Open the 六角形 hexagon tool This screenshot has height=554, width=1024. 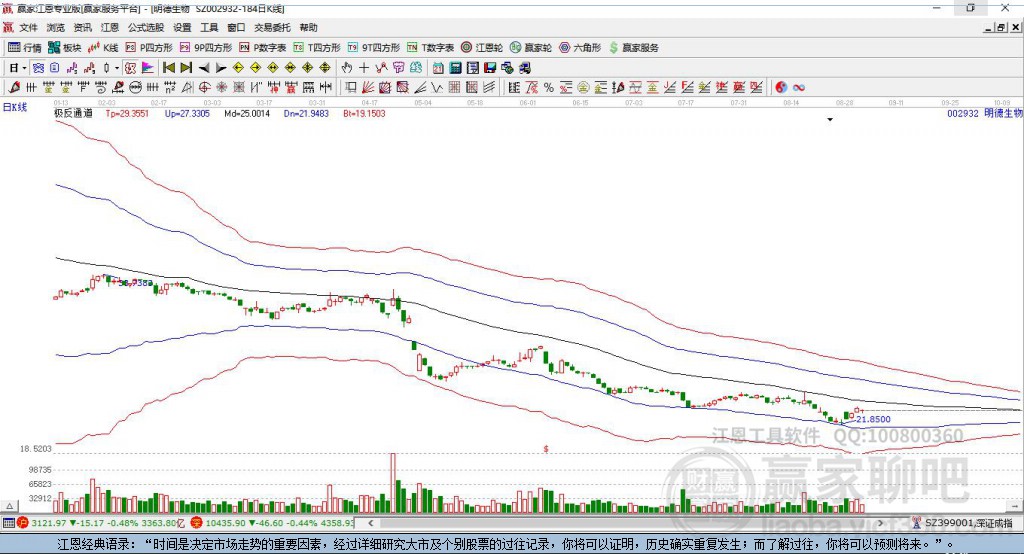pos(580,48)
